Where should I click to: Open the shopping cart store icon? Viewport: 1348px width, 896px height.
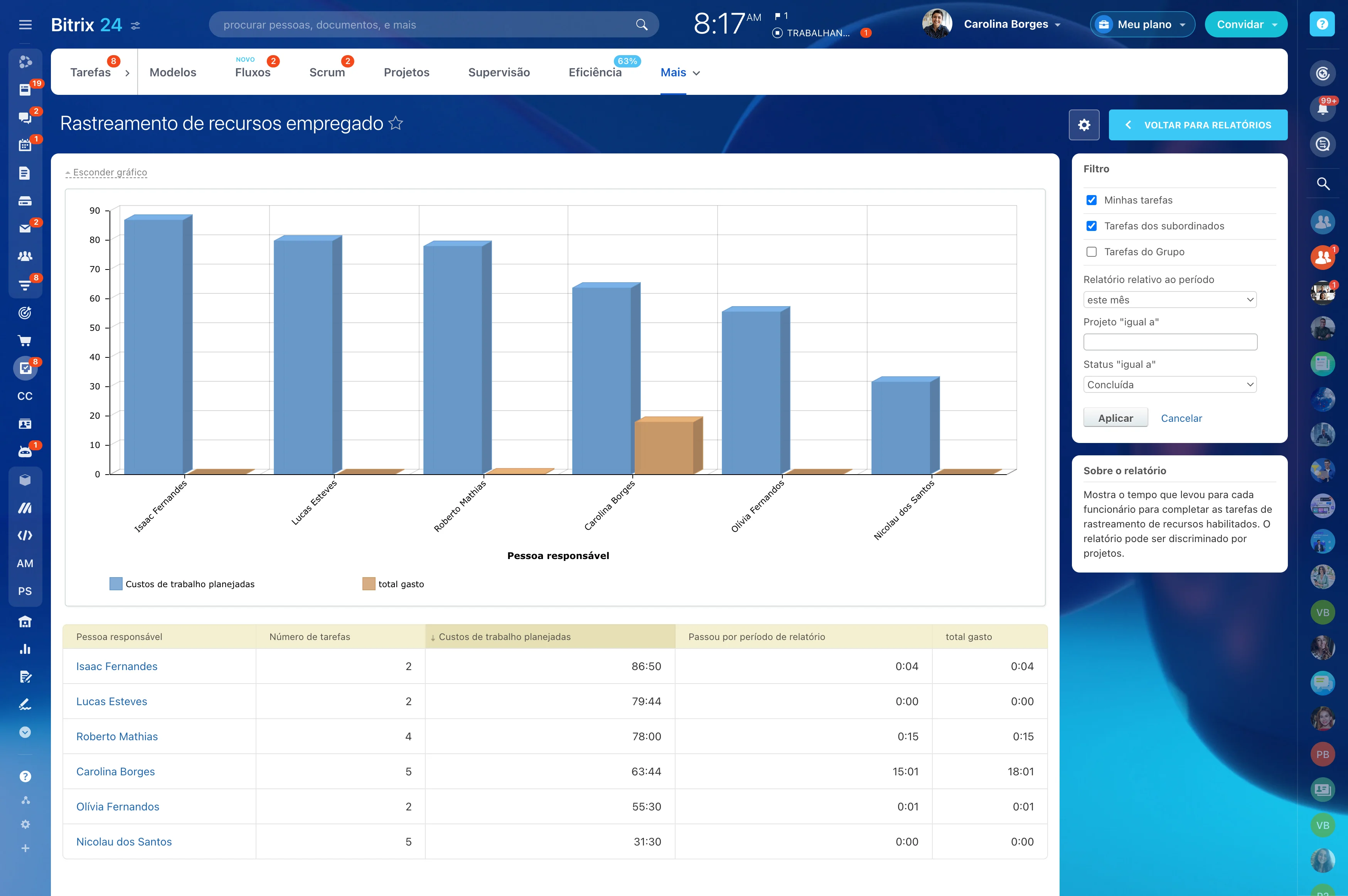pyautogui.click(x=25, y=340)
